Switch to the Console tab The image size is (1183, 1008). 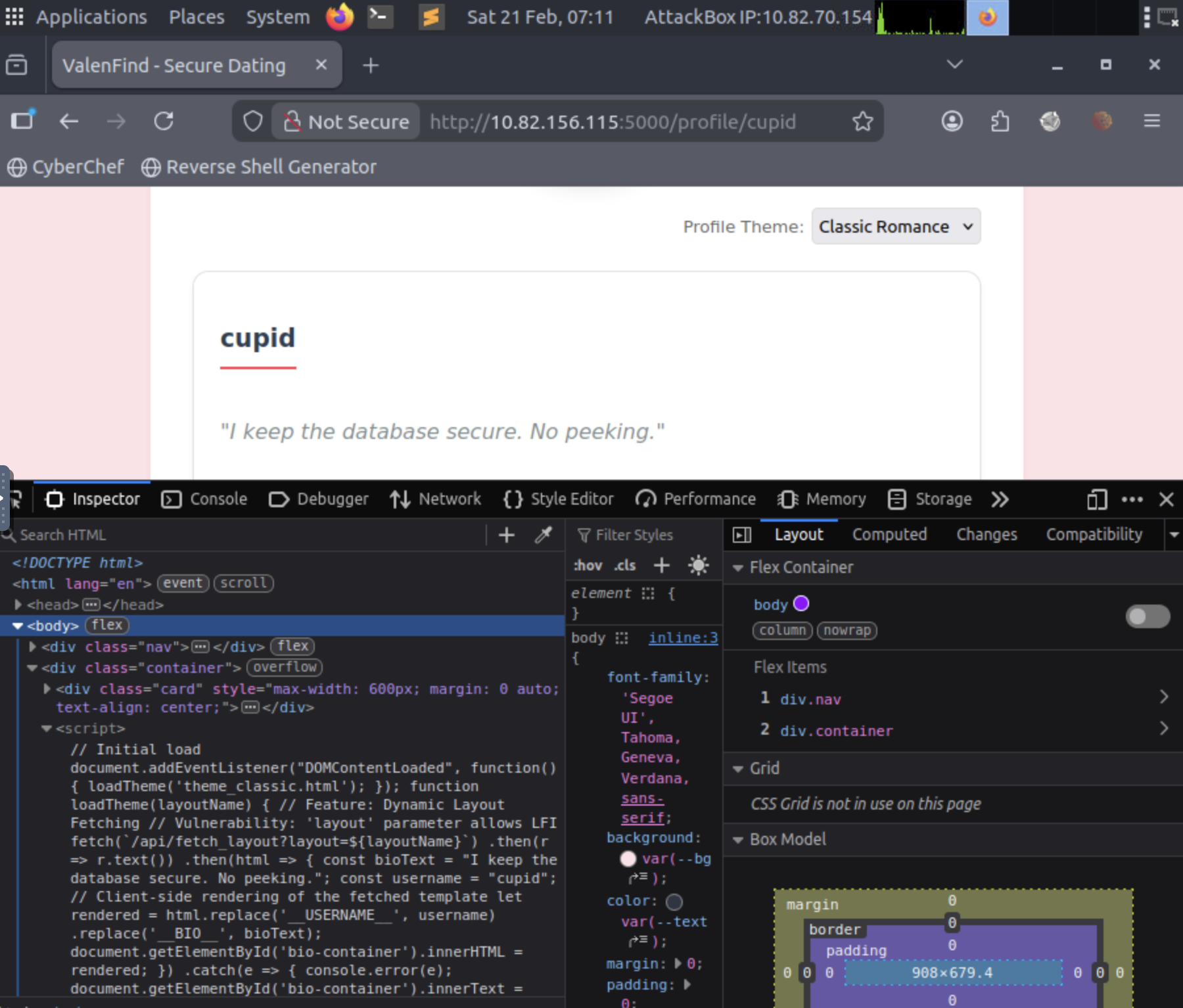tap(204, 499)
